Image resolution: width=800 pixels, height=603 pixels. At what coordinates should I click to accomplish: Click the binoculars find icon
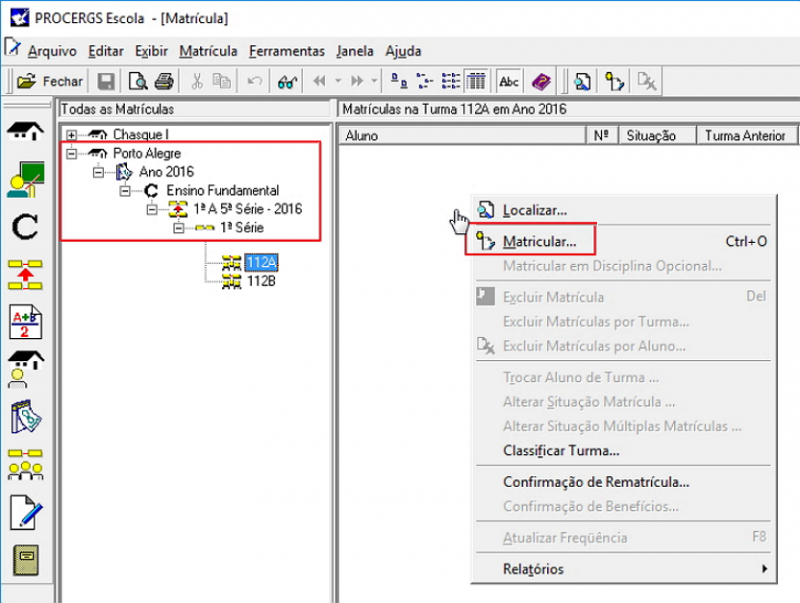point(287,81)
